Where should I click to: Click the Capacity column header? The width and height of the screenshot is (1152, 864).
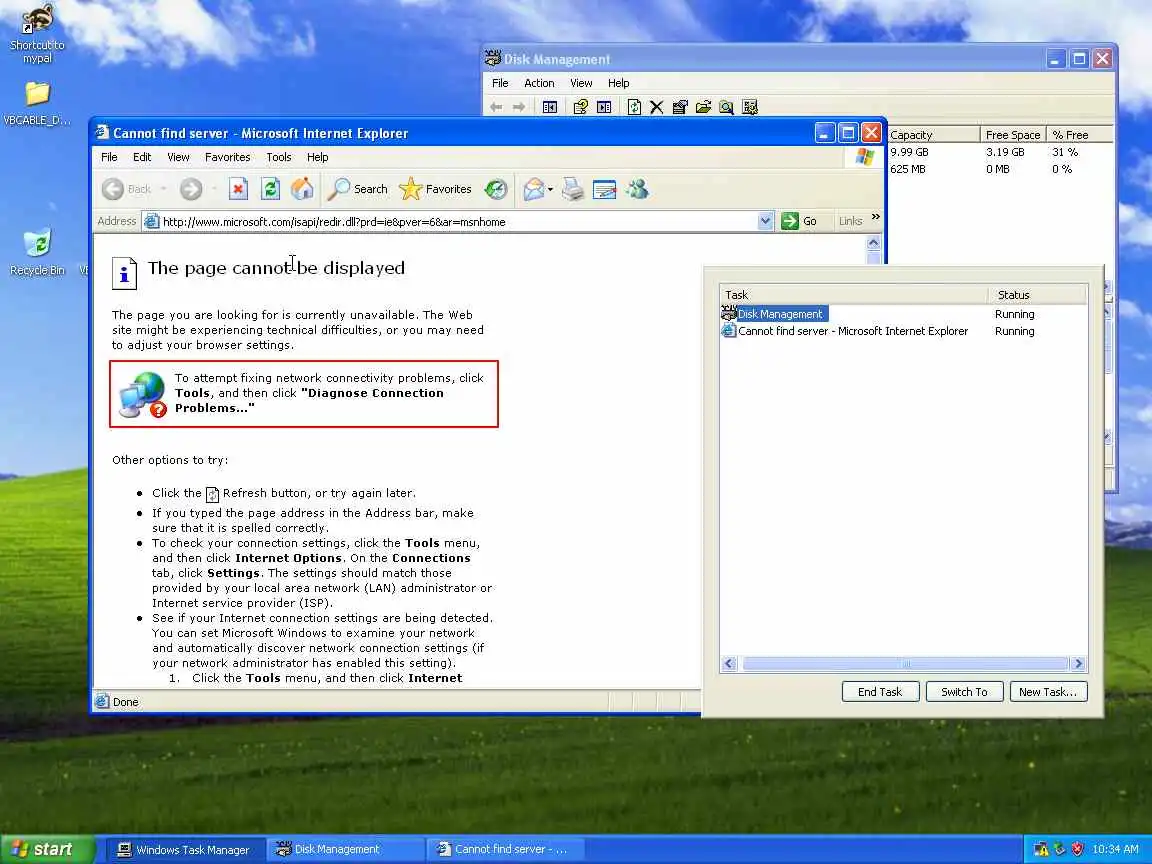pyautogui.click(x=934, y=134)
